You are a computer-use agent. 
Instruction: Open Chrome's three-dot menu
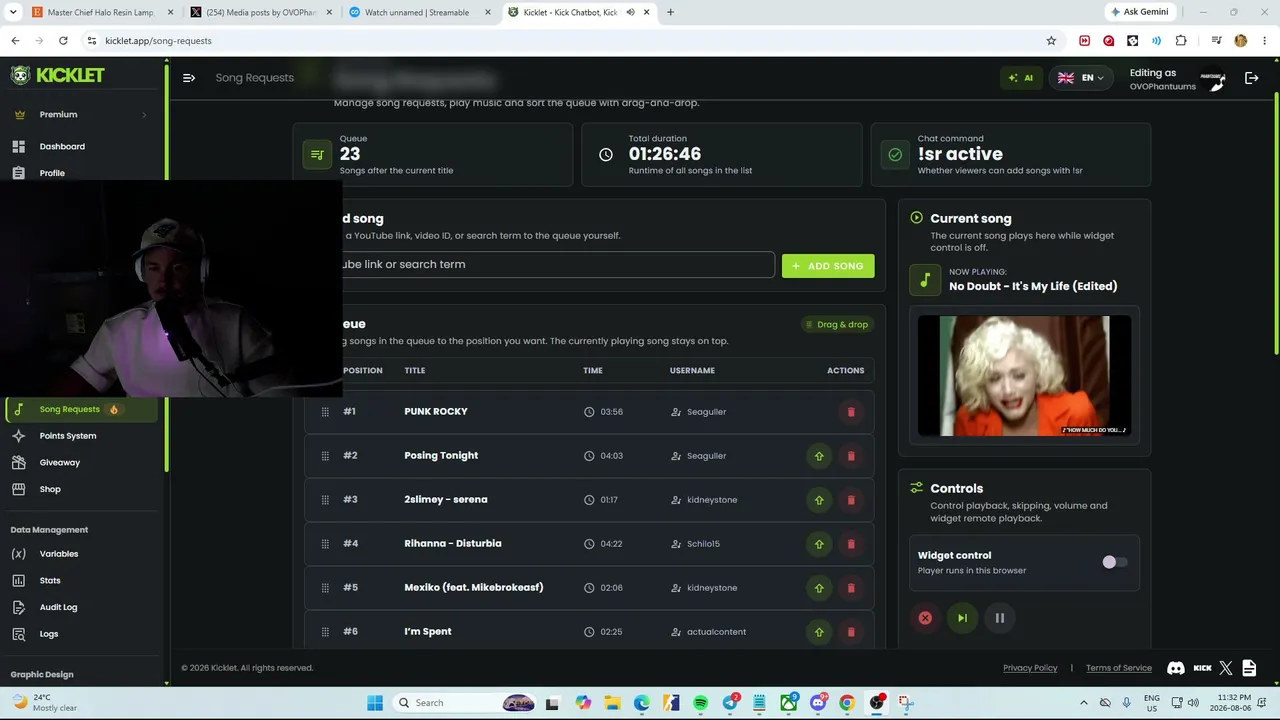point(1265,41)
